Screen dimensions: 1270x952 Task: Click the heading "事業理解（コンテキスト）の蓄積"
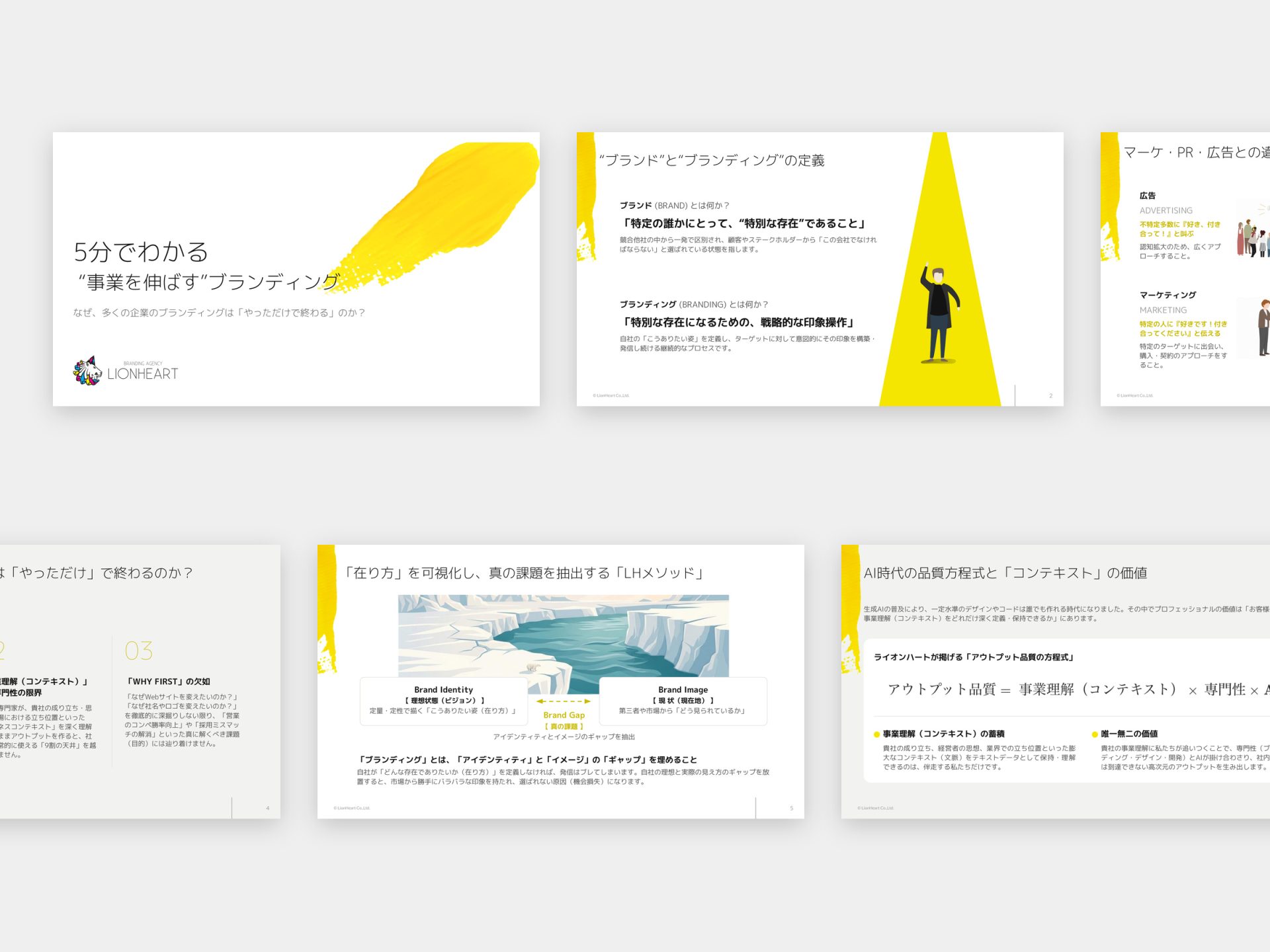point(944,734)
